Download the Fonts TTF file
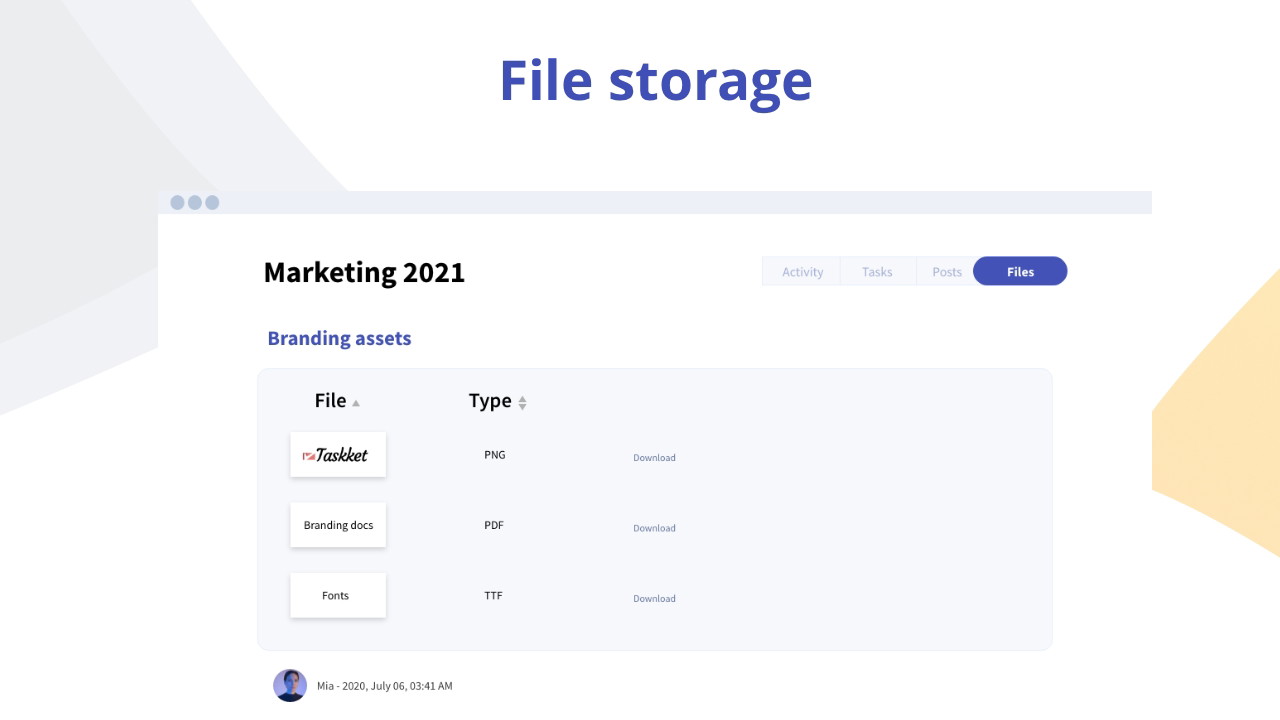This screenshot has height=720, width=1280. 654,599
